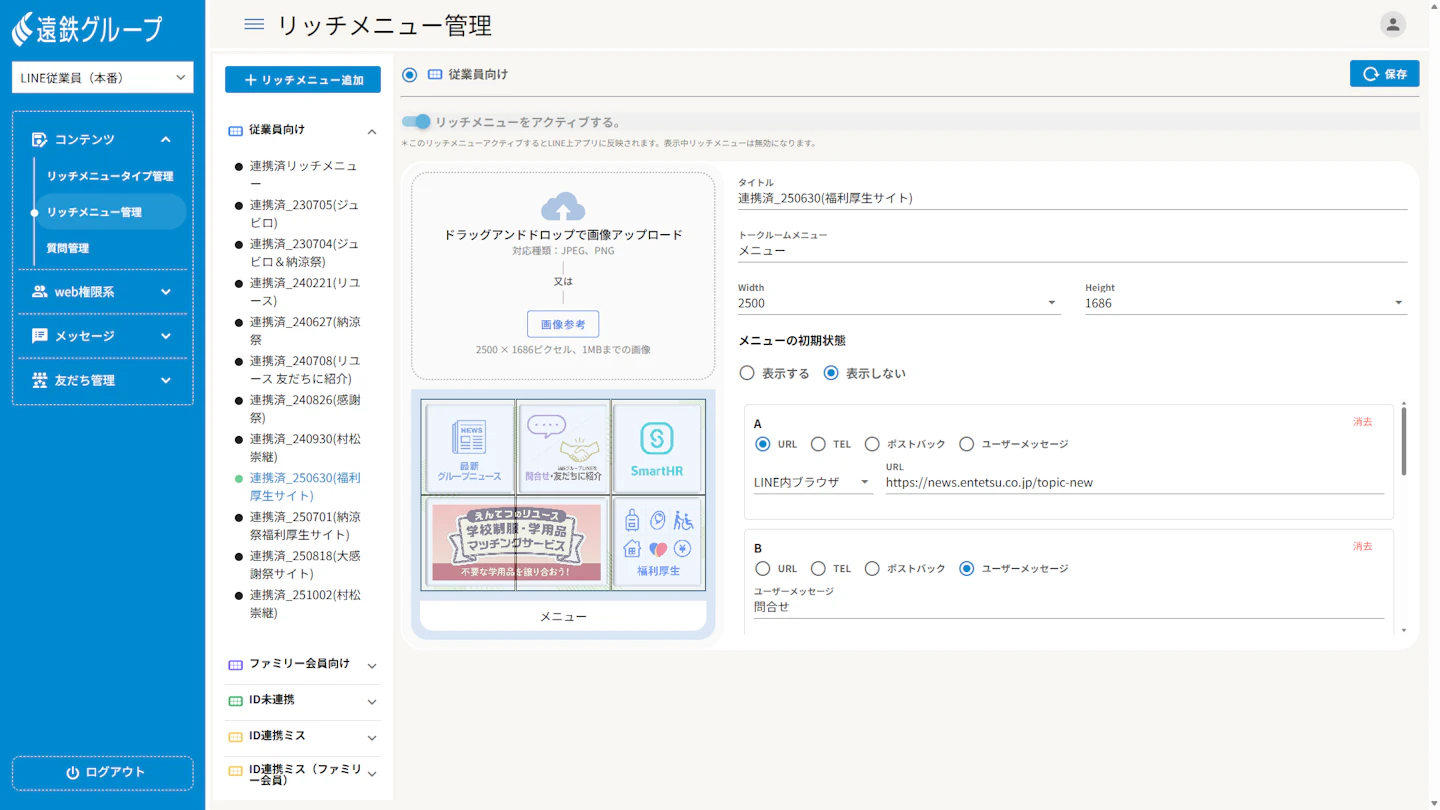Image resolution: width=1440 pixels, height=810 pixels.
Task: Click the 福利厚生 tile in menu preview
Action: (657, 544)
